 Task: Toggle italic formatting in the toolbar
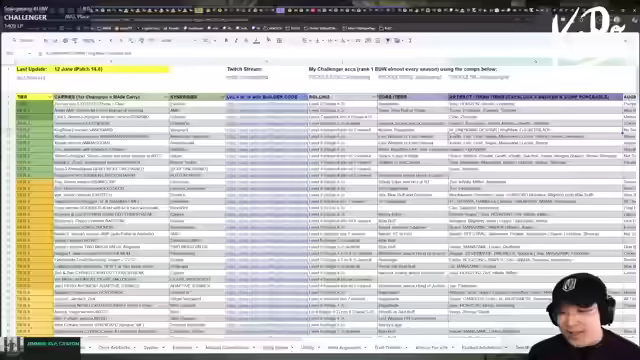pos(236,40)
